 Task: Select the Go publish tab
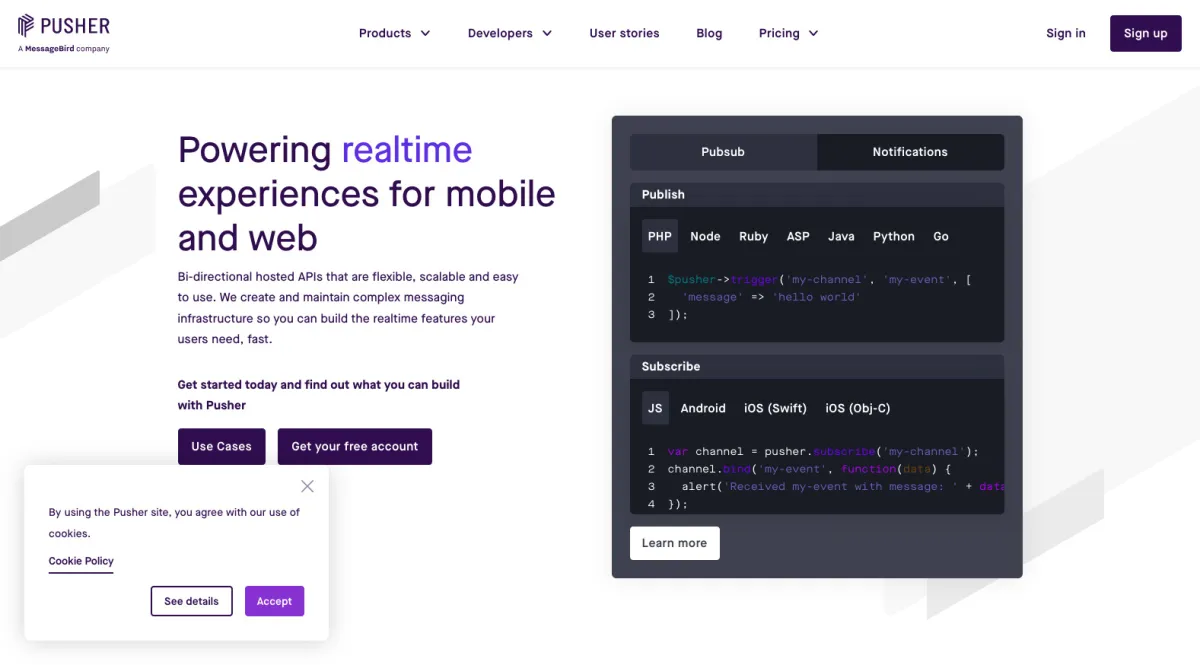click(x=941, y=236)
